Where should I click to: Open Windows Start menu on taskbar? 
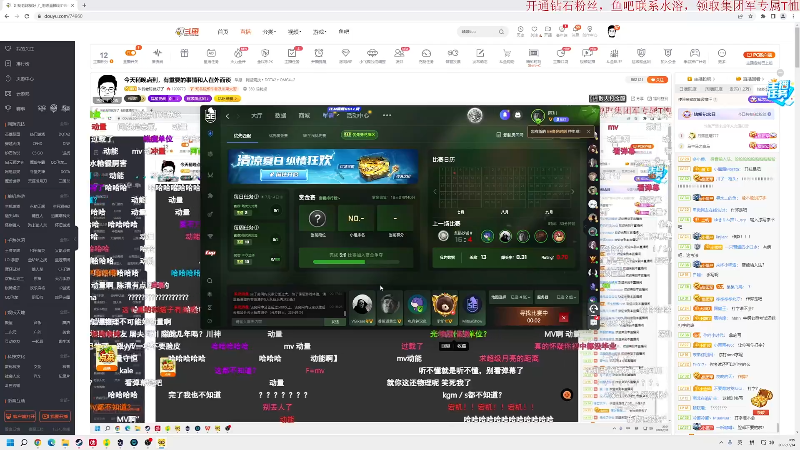pyautogui.click(x=10, y=442)
